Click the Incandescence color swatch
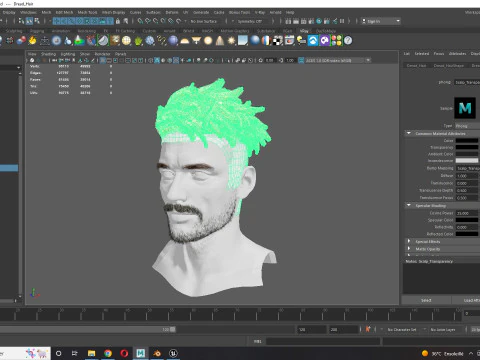Screen dimensions: 480x360 click(467, 161)
